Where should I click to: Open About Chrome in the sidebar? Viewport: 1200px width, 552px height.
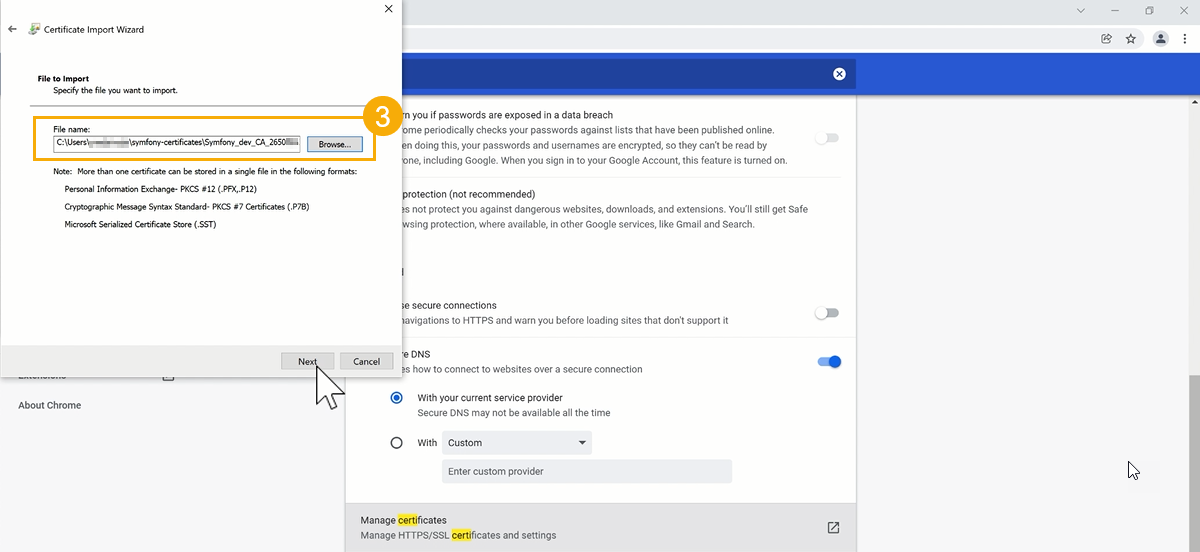(x=50, y=405)
